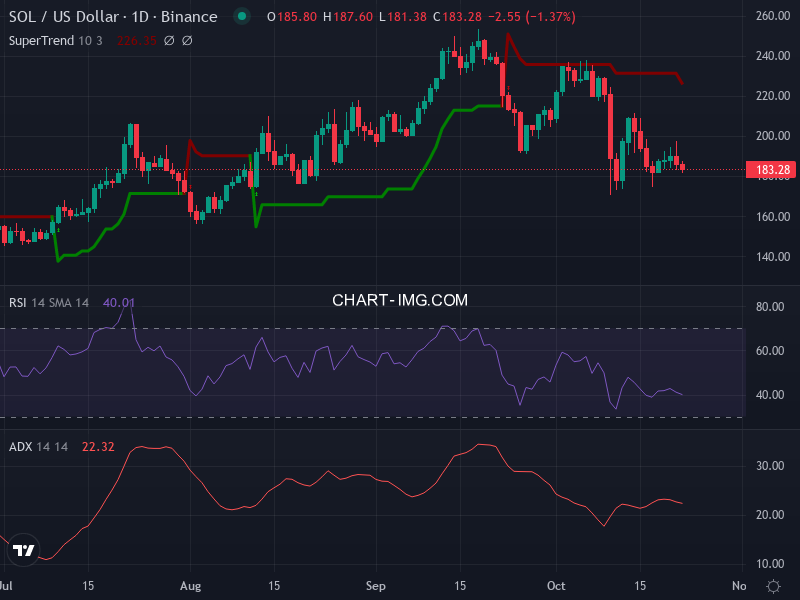Click the Sep label on time axis
Viewport: 800px width, 600px height.
coord(376,586)
